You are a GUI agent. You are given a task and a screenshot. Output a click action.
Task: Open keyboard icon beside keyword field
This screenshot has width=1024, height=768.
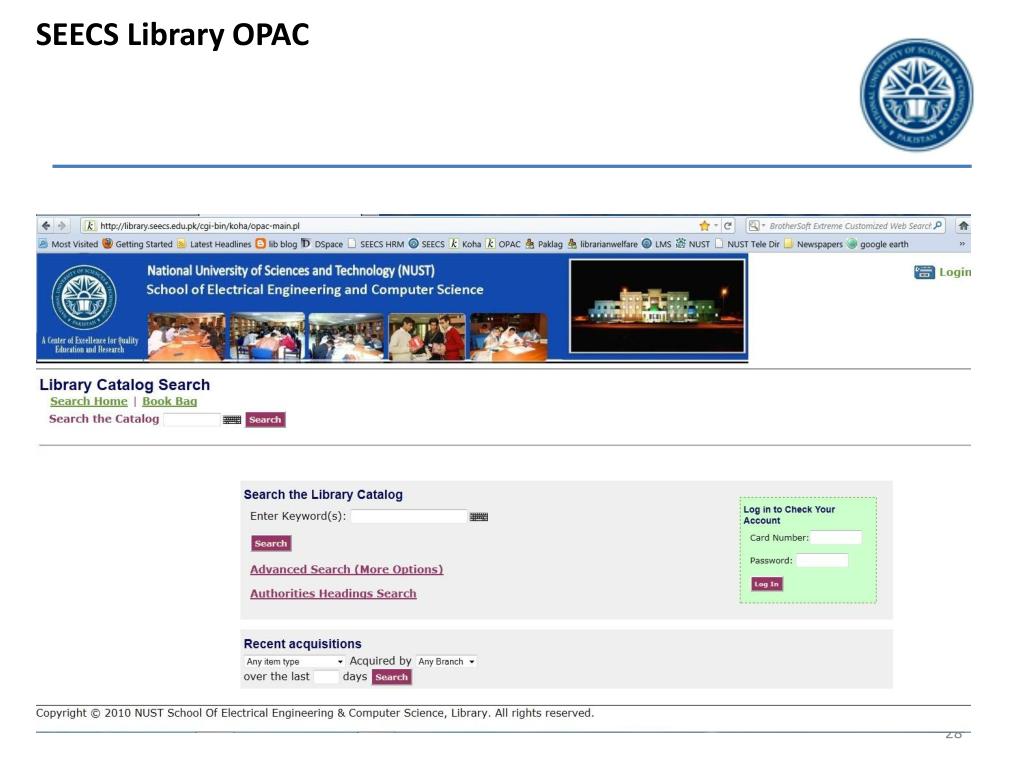tap(479, 517)
